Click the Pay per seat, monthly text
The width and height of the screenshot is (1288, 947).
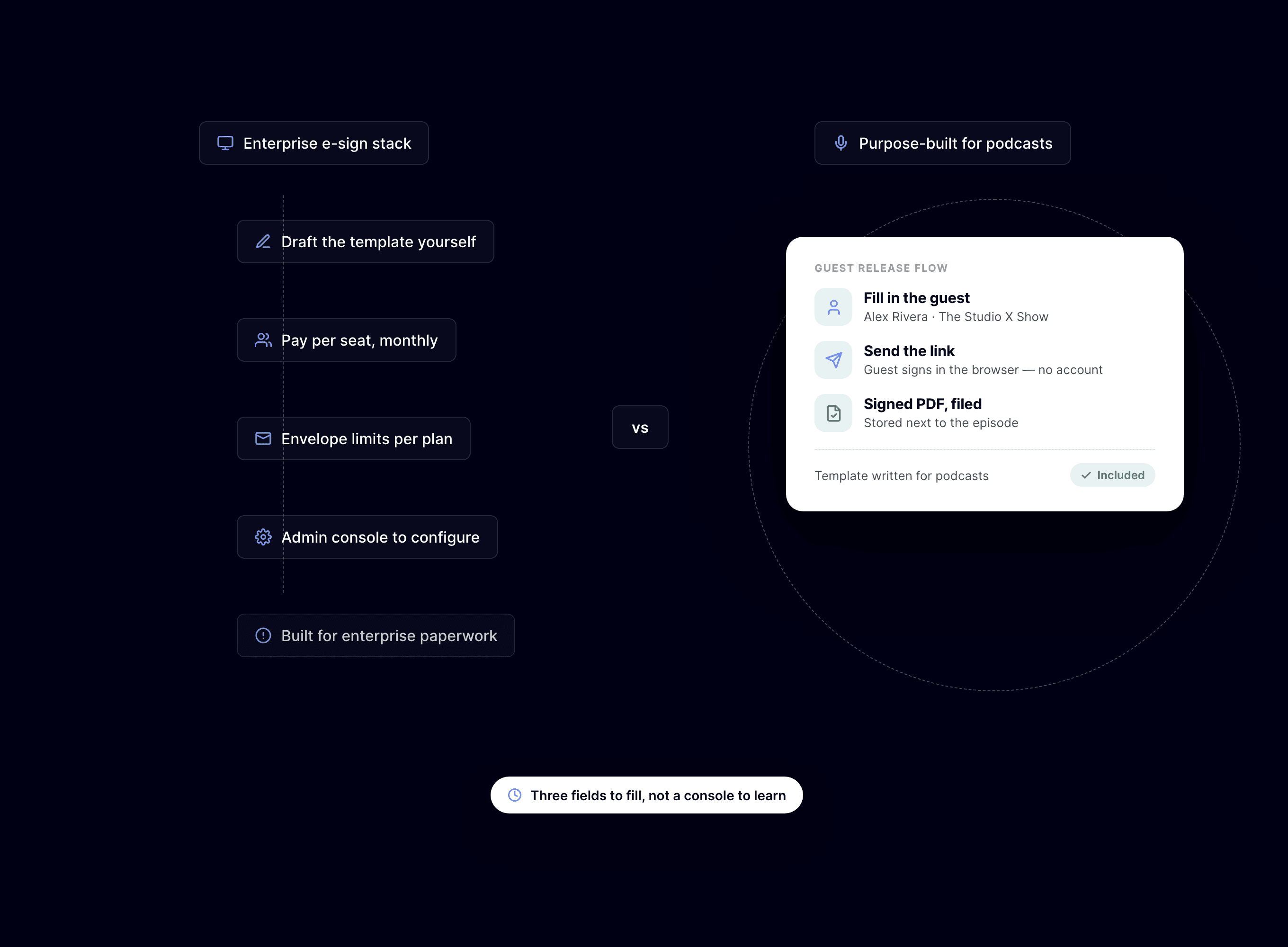(359, 340)
